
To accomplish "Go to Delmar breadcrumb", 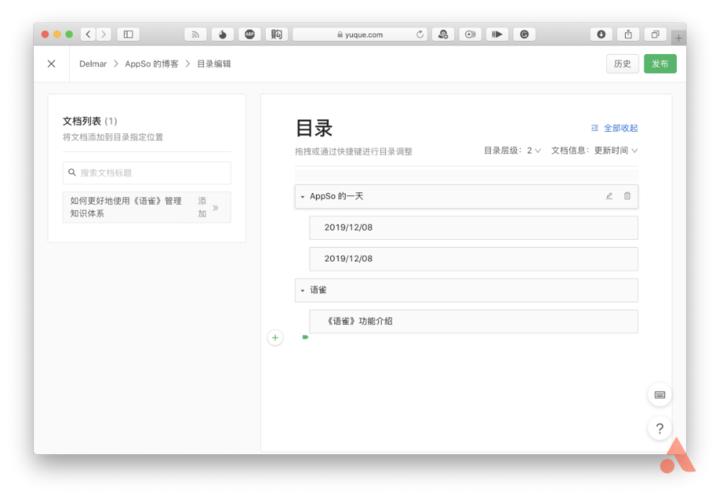I will (93, 64).
